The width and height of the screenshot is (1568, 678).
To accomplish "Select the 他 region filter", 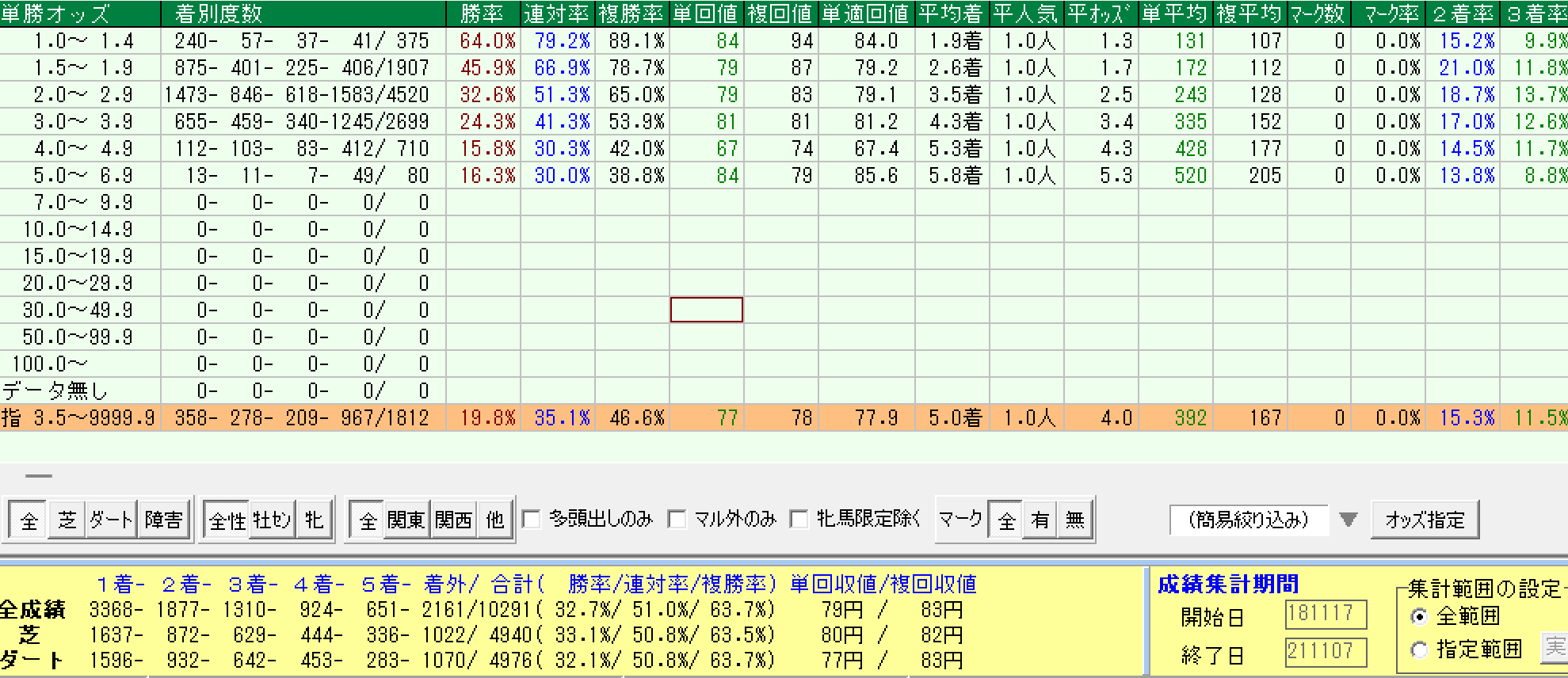I will [x=495, y=520].
